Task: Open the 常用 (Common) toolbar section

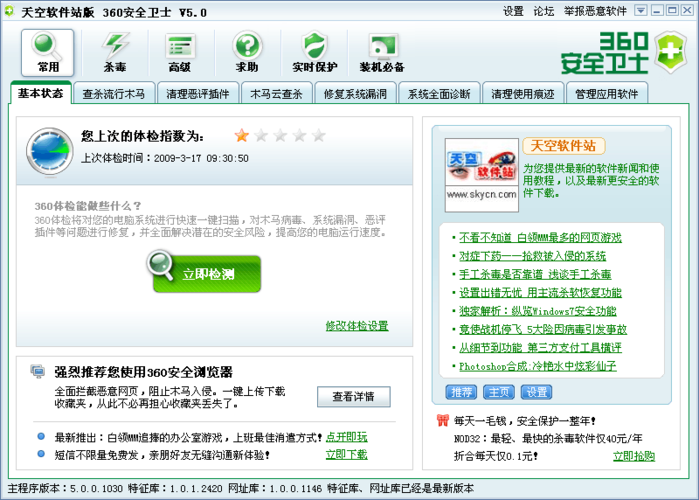Action: [x=48, y=51]
